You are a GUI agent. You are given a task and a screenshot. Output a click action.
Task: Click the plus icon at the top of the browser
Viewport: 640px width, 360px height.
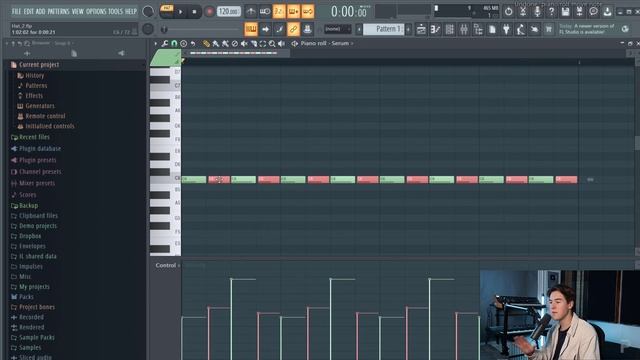(x=27, y=53)
